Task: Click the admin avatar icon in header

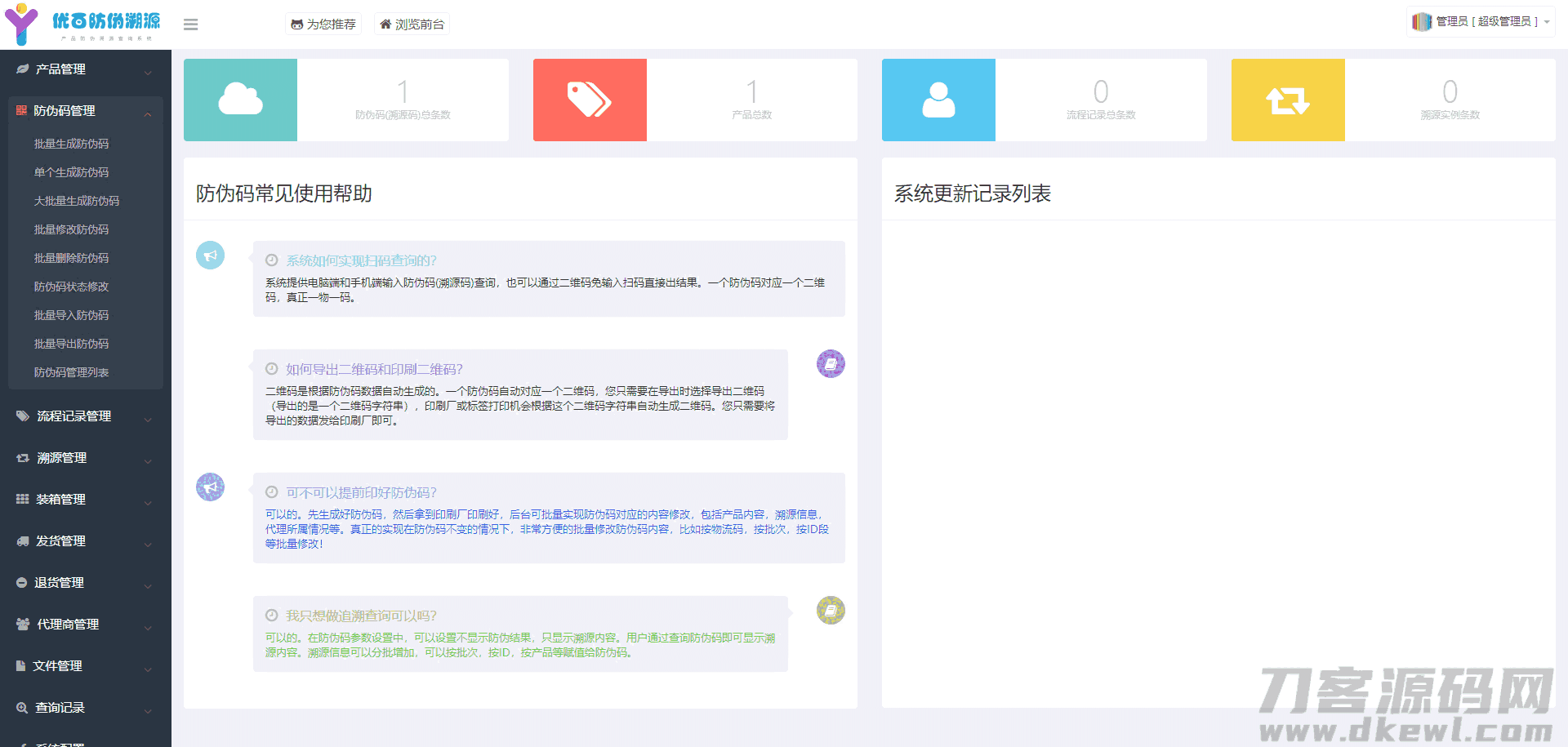Action: (1422, 22)
